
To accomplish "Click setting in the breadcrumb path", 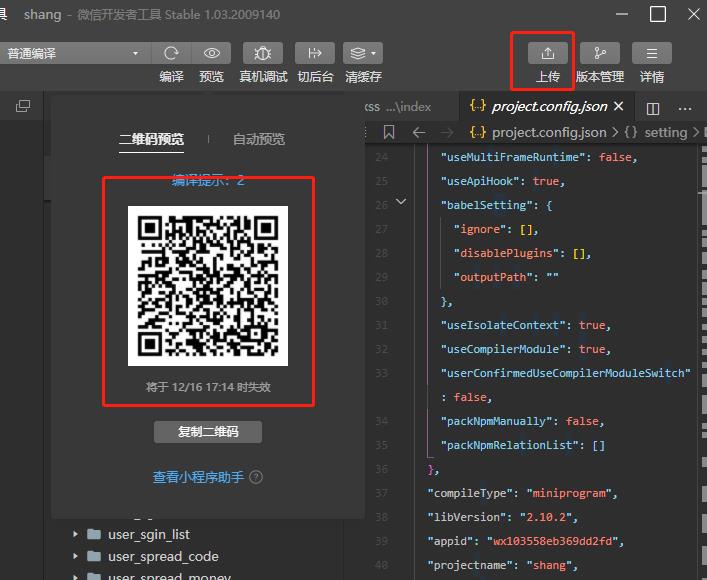I will tap(666, 132).
